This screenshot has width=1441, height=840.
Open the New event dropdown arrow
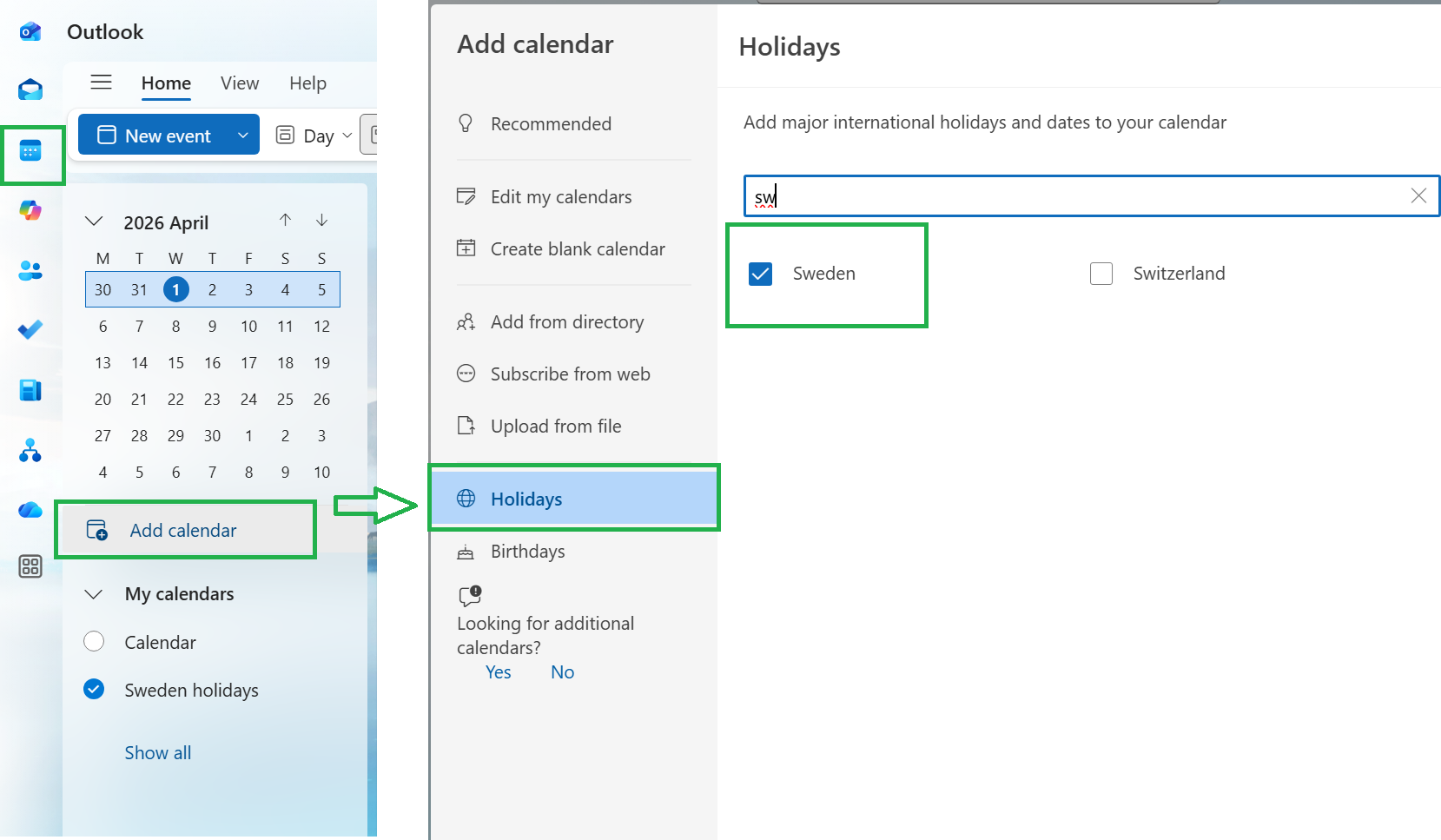click(243, 135)
